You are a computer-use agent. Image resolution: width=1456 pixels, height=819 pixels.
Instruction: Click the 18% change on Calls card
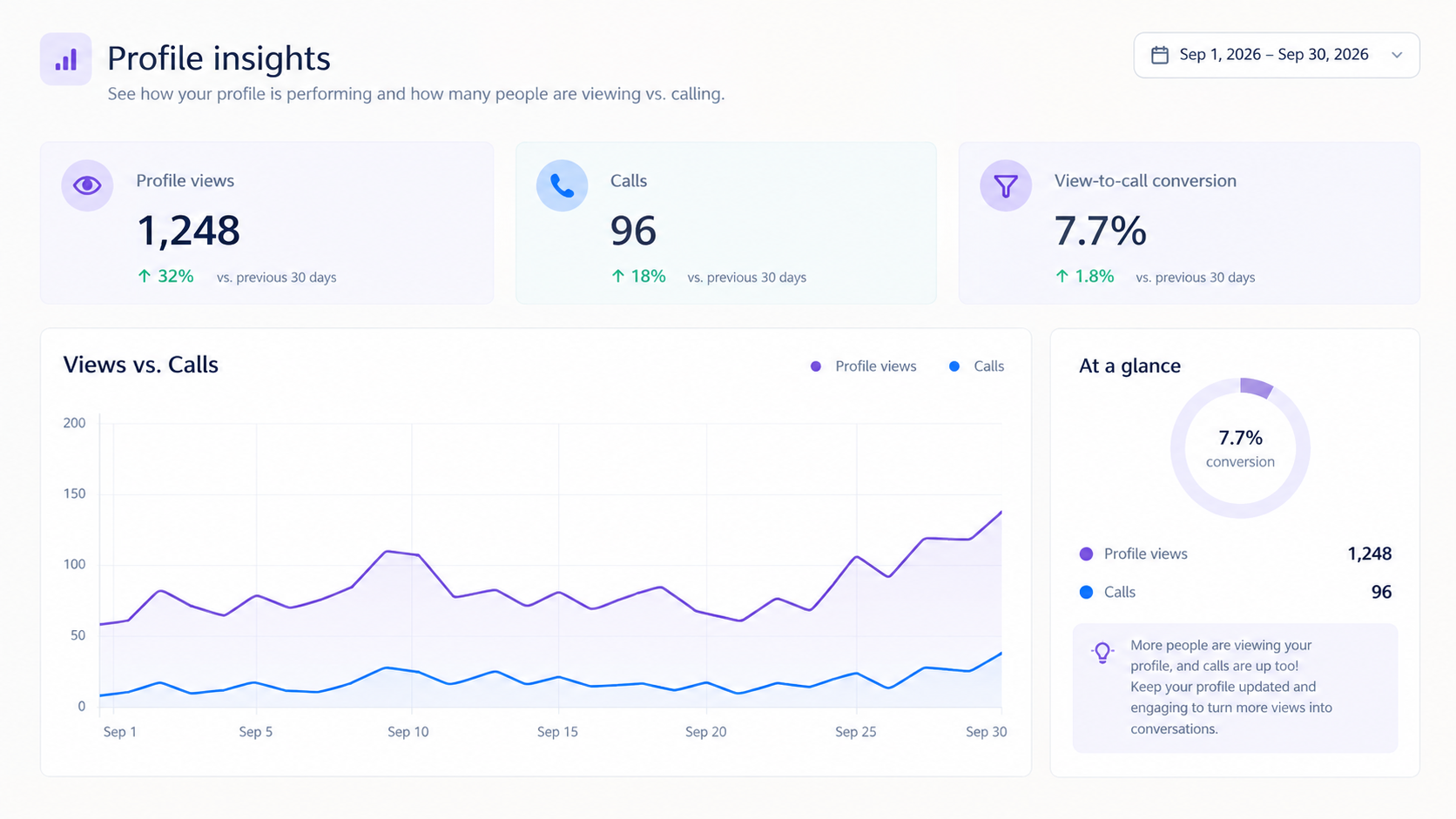[x=649, y=276]
